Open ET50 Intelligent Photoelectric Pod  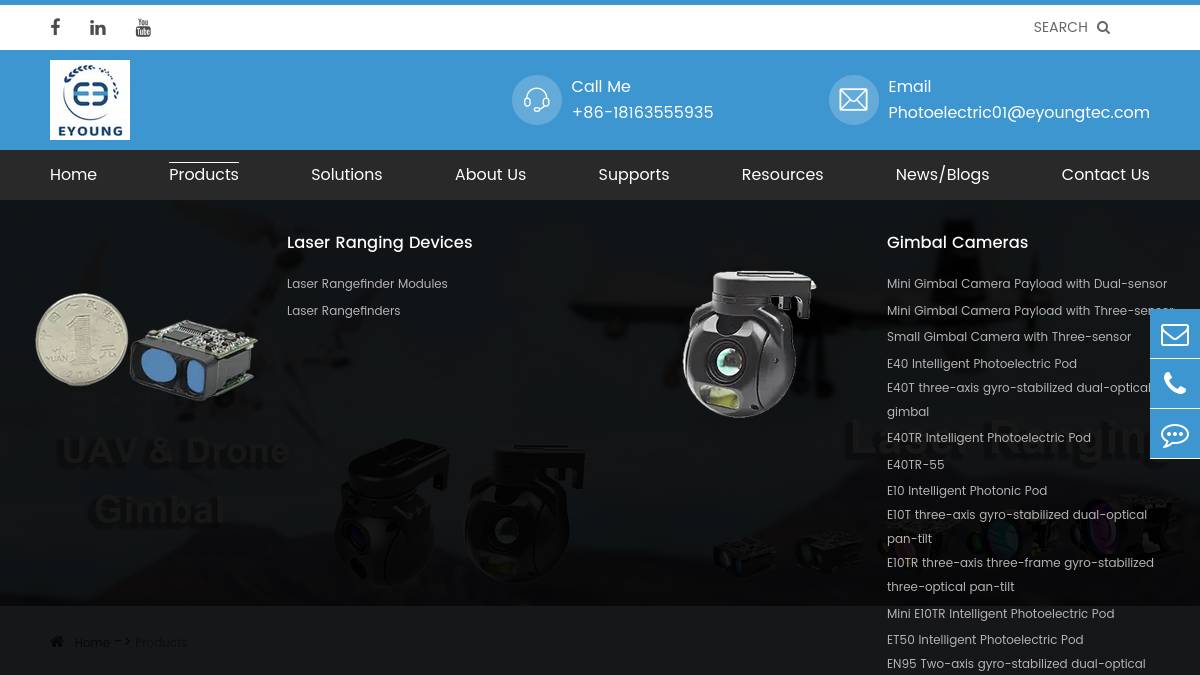point(985,640)
